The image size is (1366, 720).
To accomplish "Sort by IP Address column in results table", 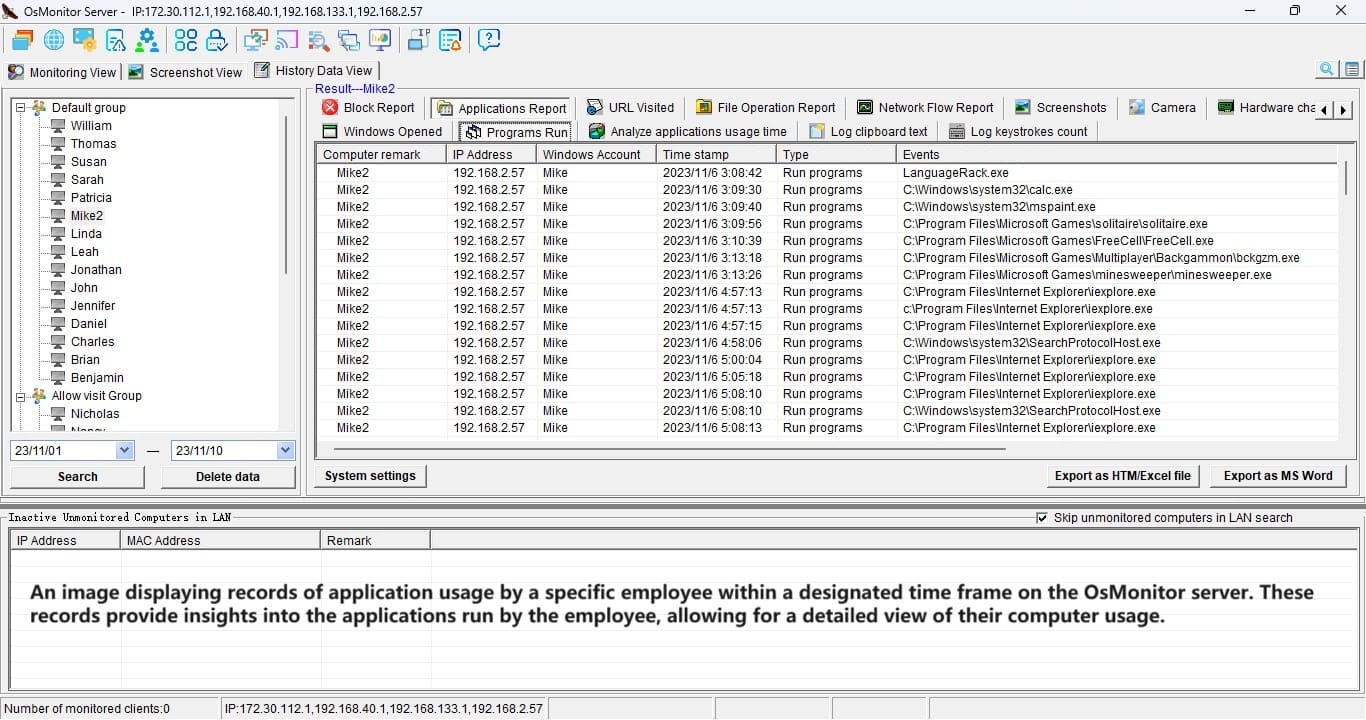I will pyautogui.click(x=491, y=154).
